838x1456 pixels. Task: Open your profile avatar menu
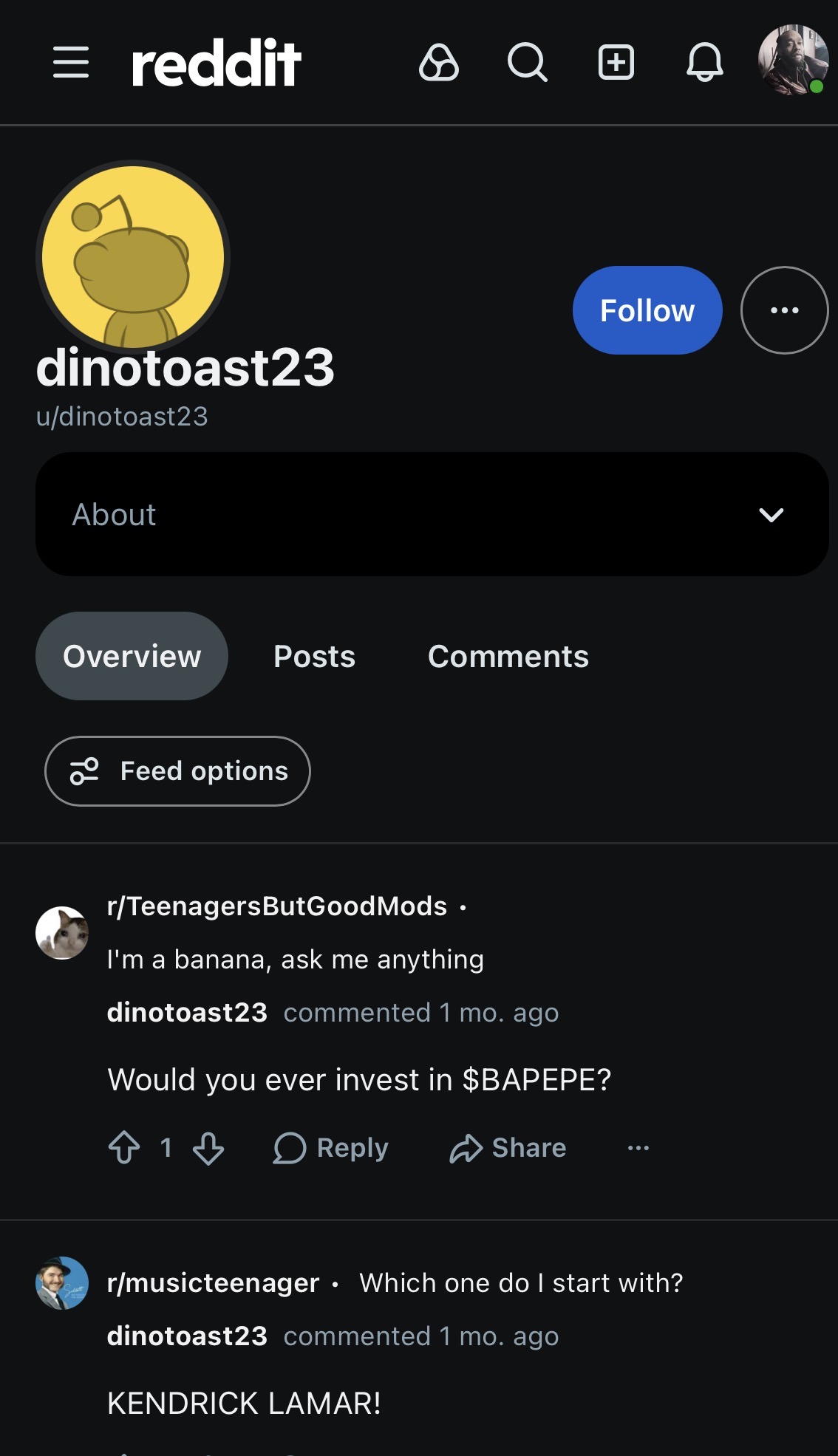coord(793,61)
